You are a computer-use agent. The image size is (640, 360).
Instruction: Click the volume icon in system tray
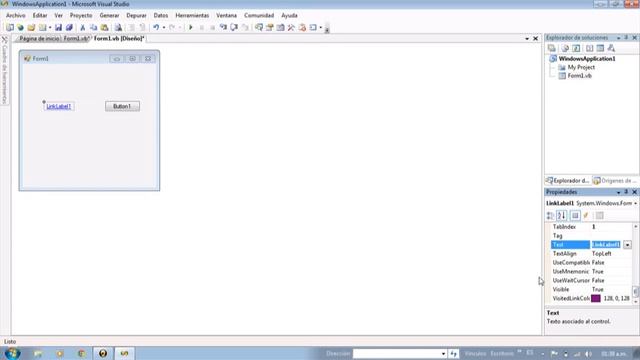588,354
